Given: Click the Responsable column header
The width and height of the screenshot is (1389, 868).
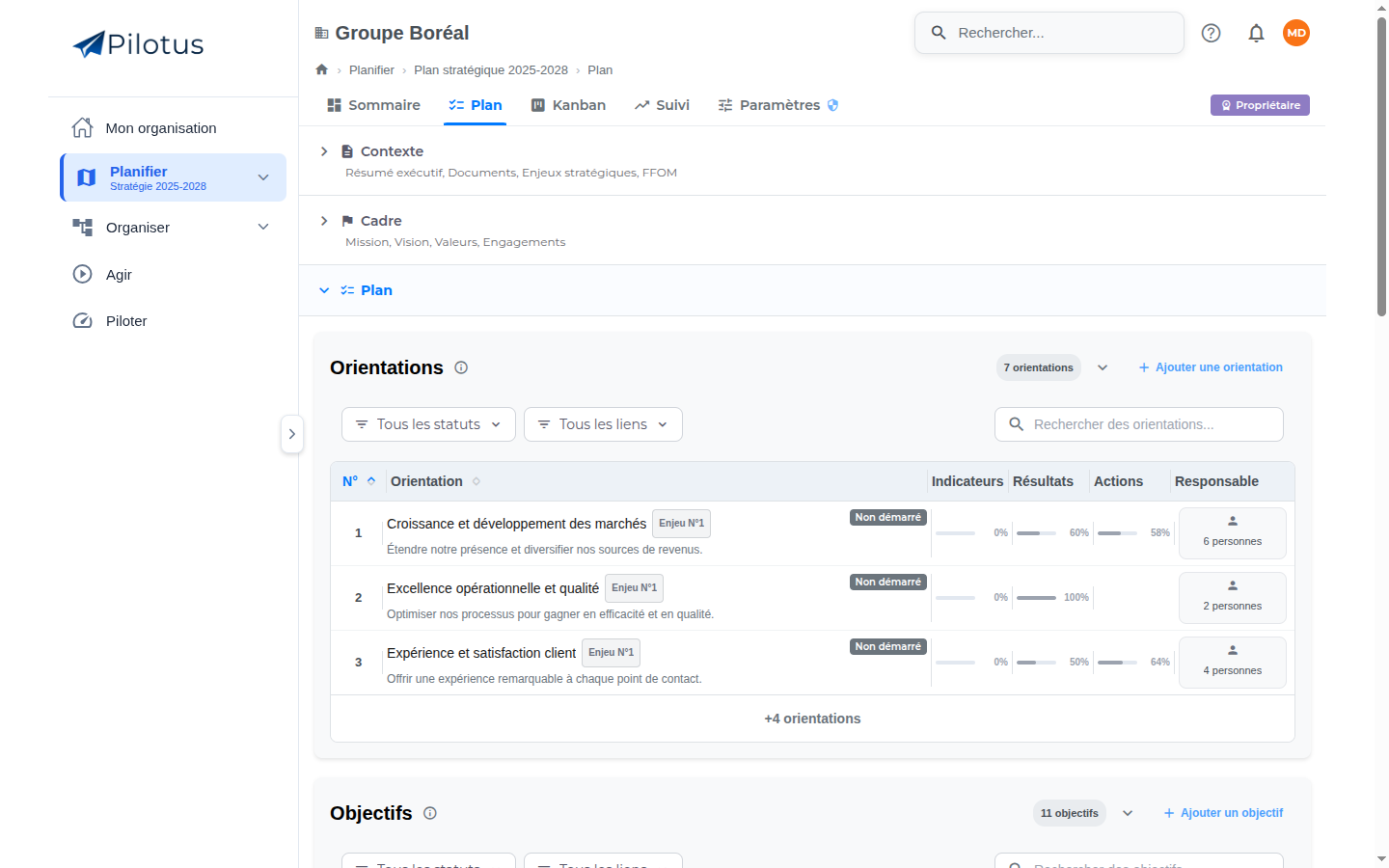Looking at the screenshot, I should click(1216, 481).
